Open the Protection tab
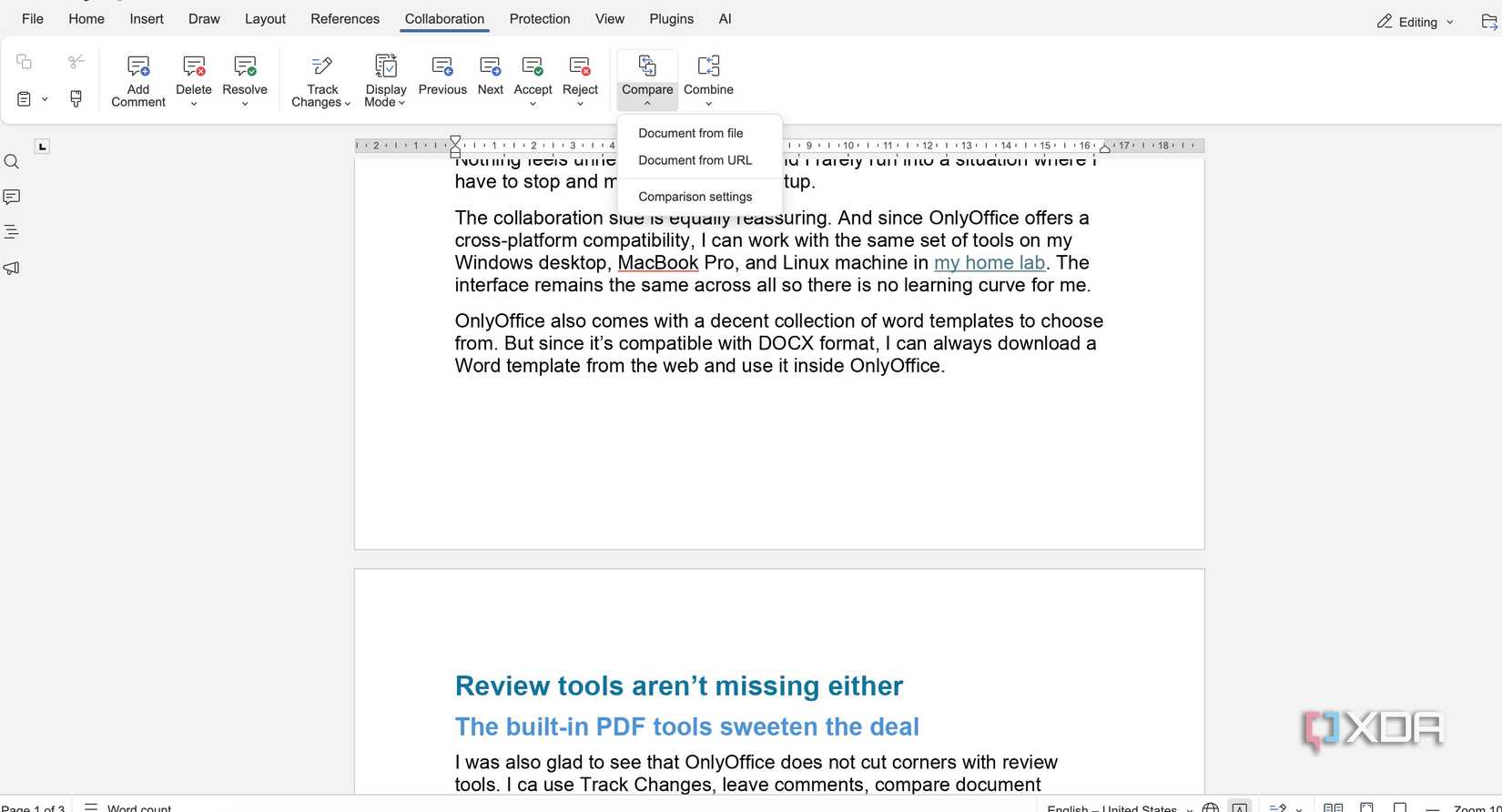 tap(540, 19)
